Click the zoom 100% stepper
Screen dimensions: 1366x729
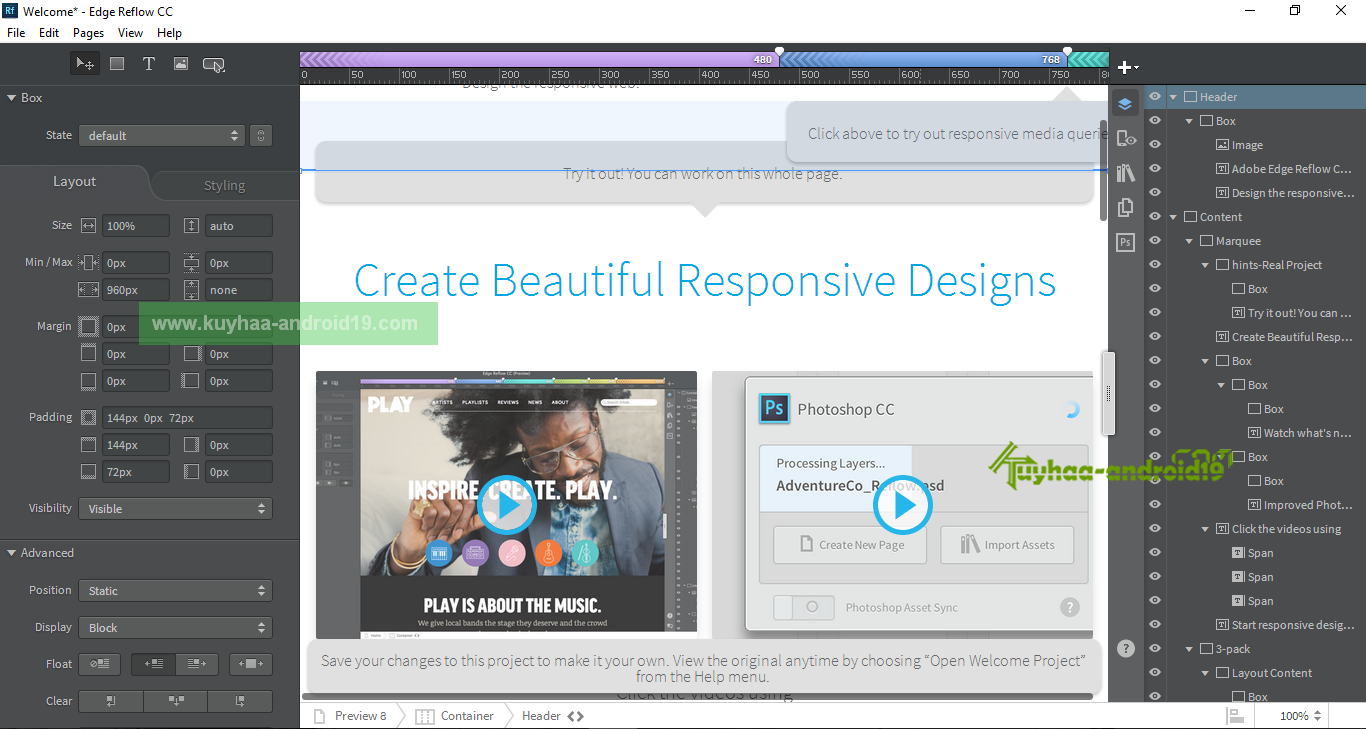coord(1317,716)
